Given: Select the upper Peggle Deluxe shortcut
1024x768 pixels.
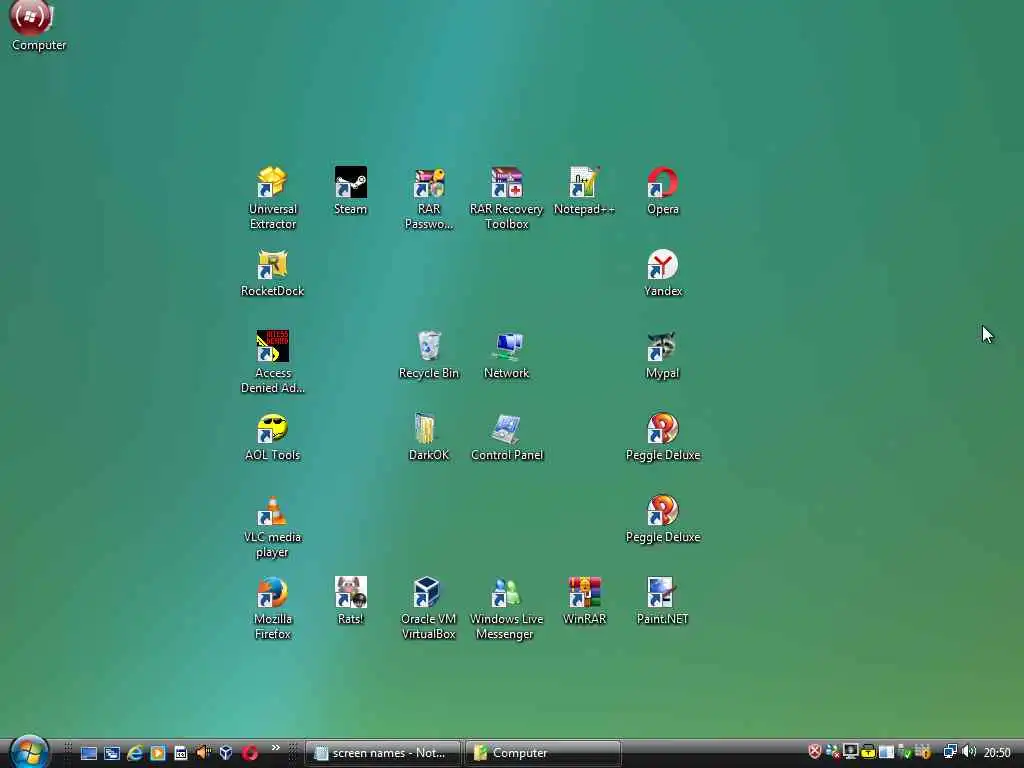Looking at the screenshot, I should point(663,437).
